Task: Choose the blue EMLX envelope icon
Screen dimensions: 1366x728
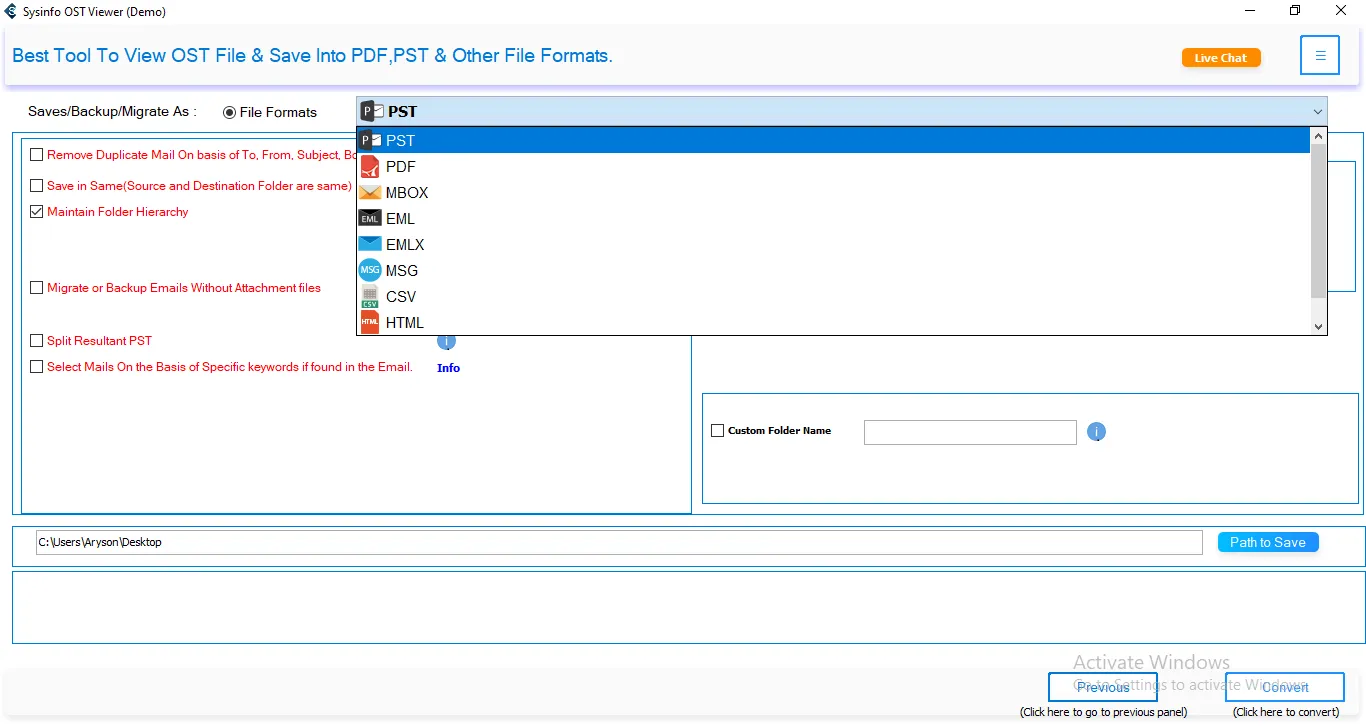Action: coord(370,245)
